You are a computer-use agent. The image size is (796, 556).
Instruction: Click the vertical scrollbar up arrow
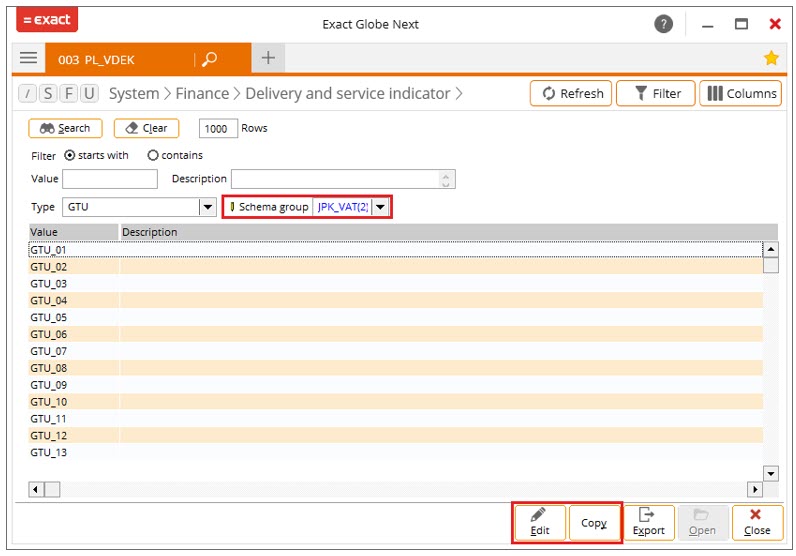coord(771,249)
